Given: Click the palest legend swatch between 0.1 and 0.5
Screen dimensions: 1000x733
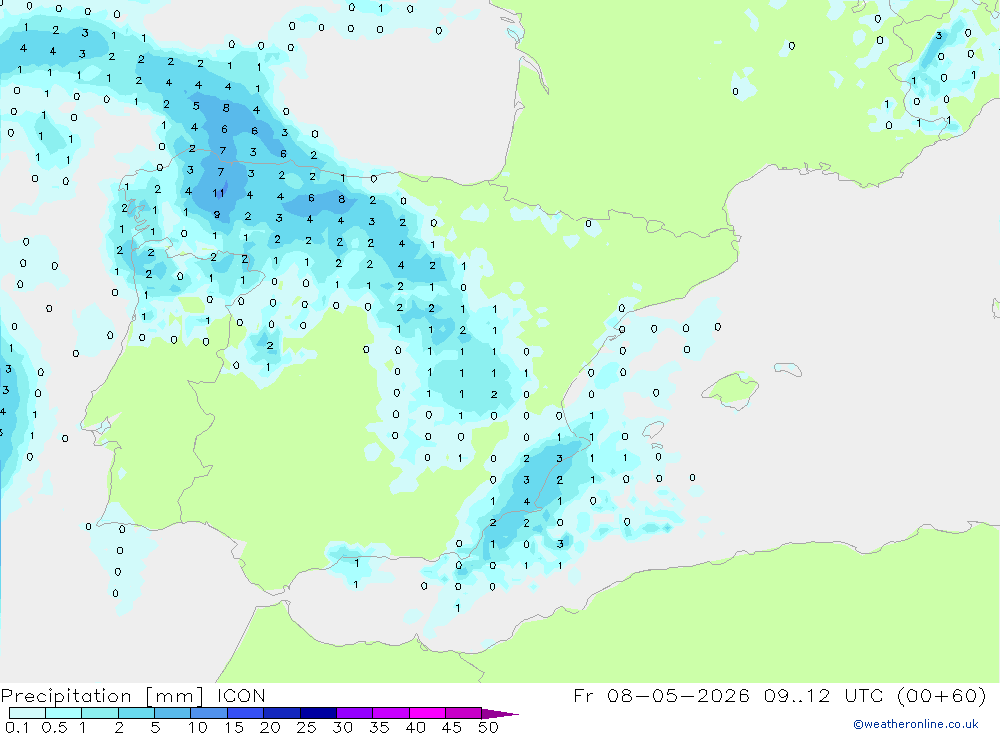Looking at the screenshot, I should 27,713.
